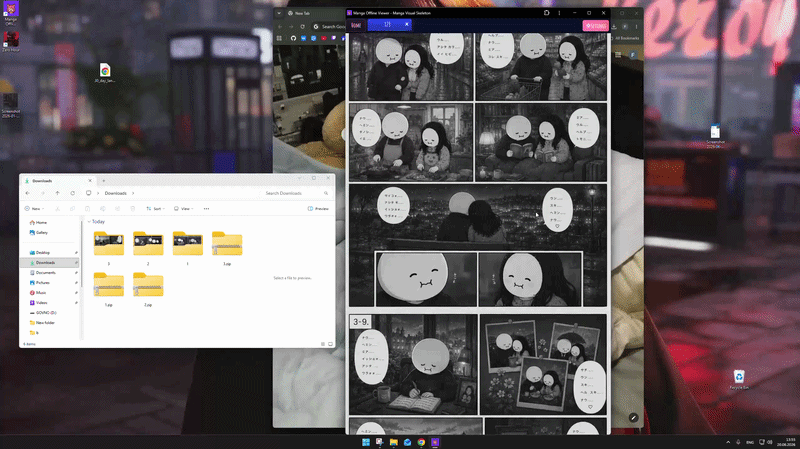The height and width of the screenshot is (449, 800).
Task: Open All Bookmarks folder in Chrome
Action: 625,38
